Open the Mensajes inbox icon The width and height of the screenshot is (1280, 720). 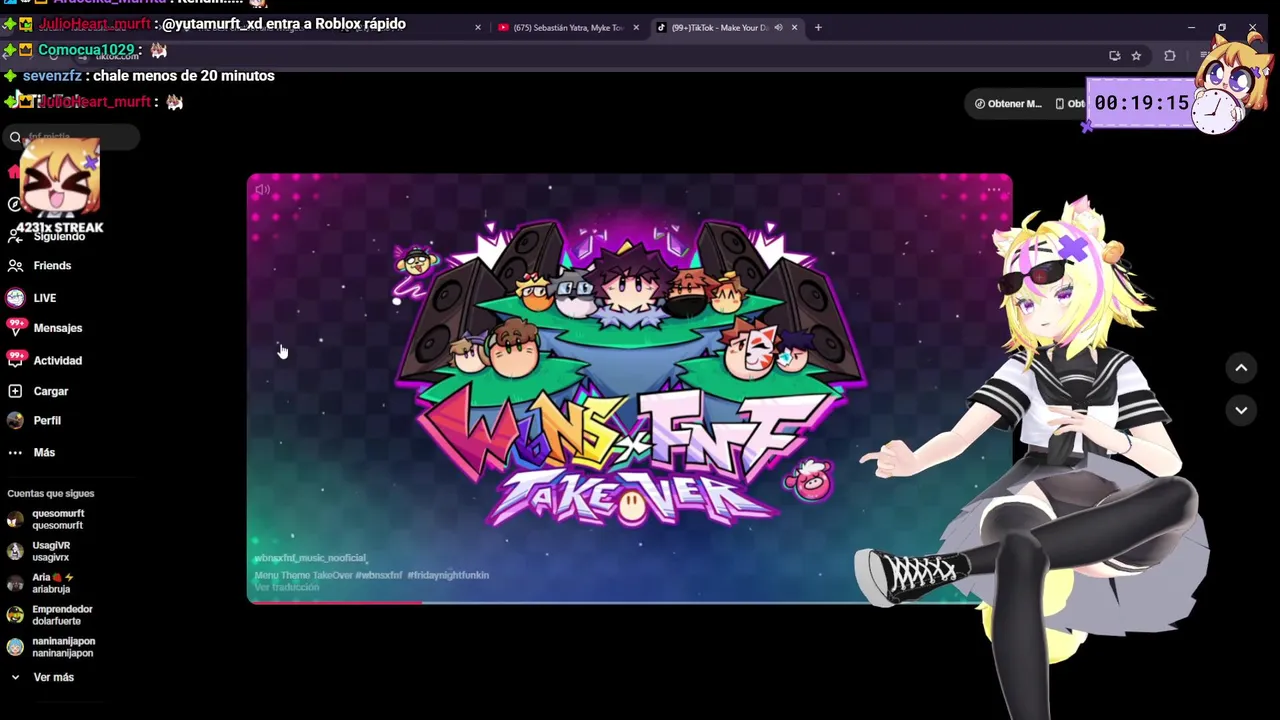click(x=15, y=328)
